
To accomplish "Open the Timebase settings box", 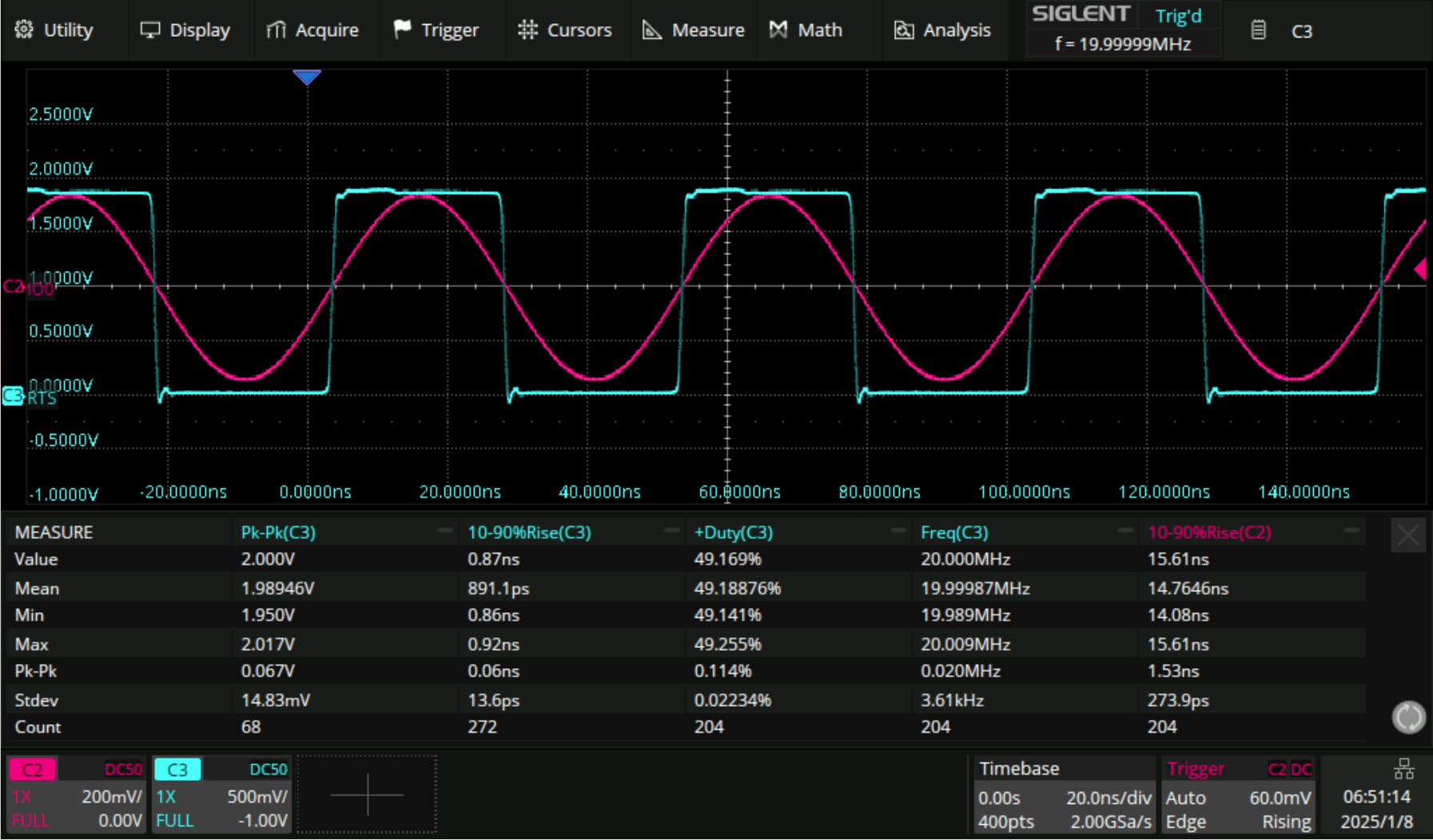I will pyautogui.click(x=1065, y=795).
